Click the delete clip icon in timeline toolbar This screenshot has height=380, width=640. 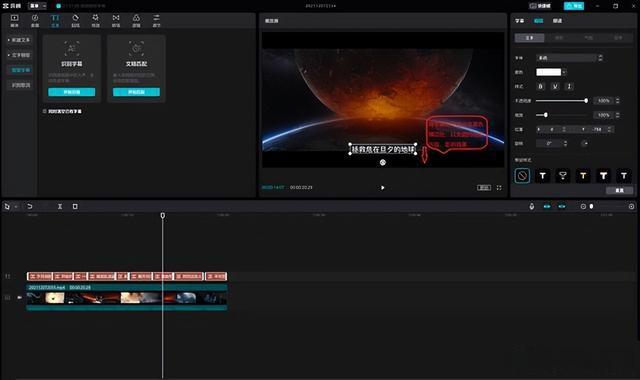click(75, 207)
